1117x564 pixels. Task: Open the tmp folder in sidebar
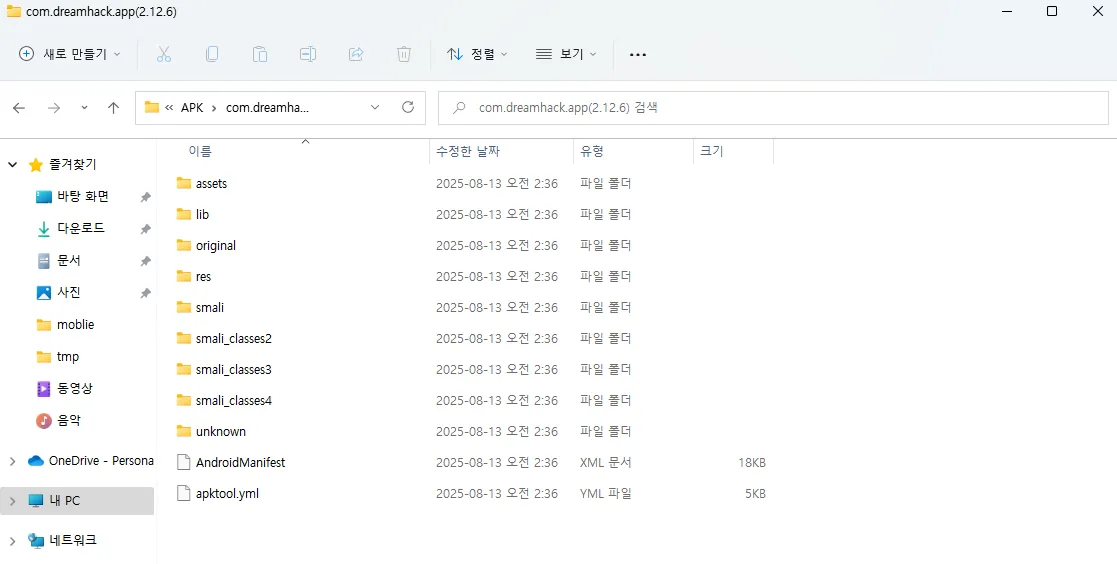68,357
